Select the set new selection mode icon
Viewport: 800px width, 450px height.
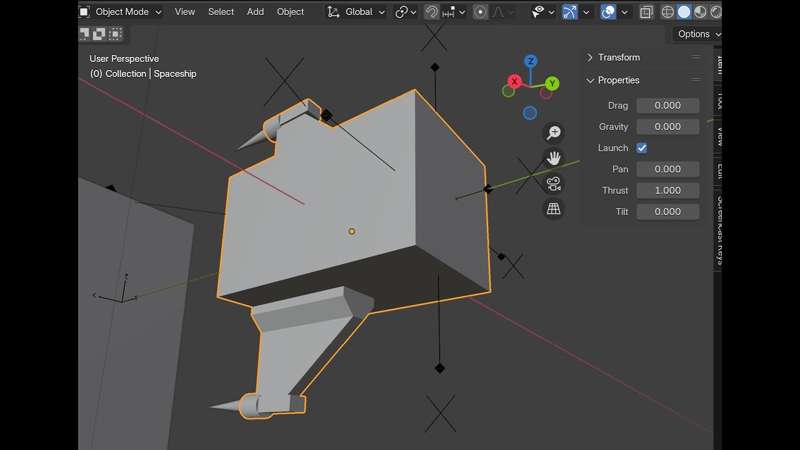coord(84,34)
